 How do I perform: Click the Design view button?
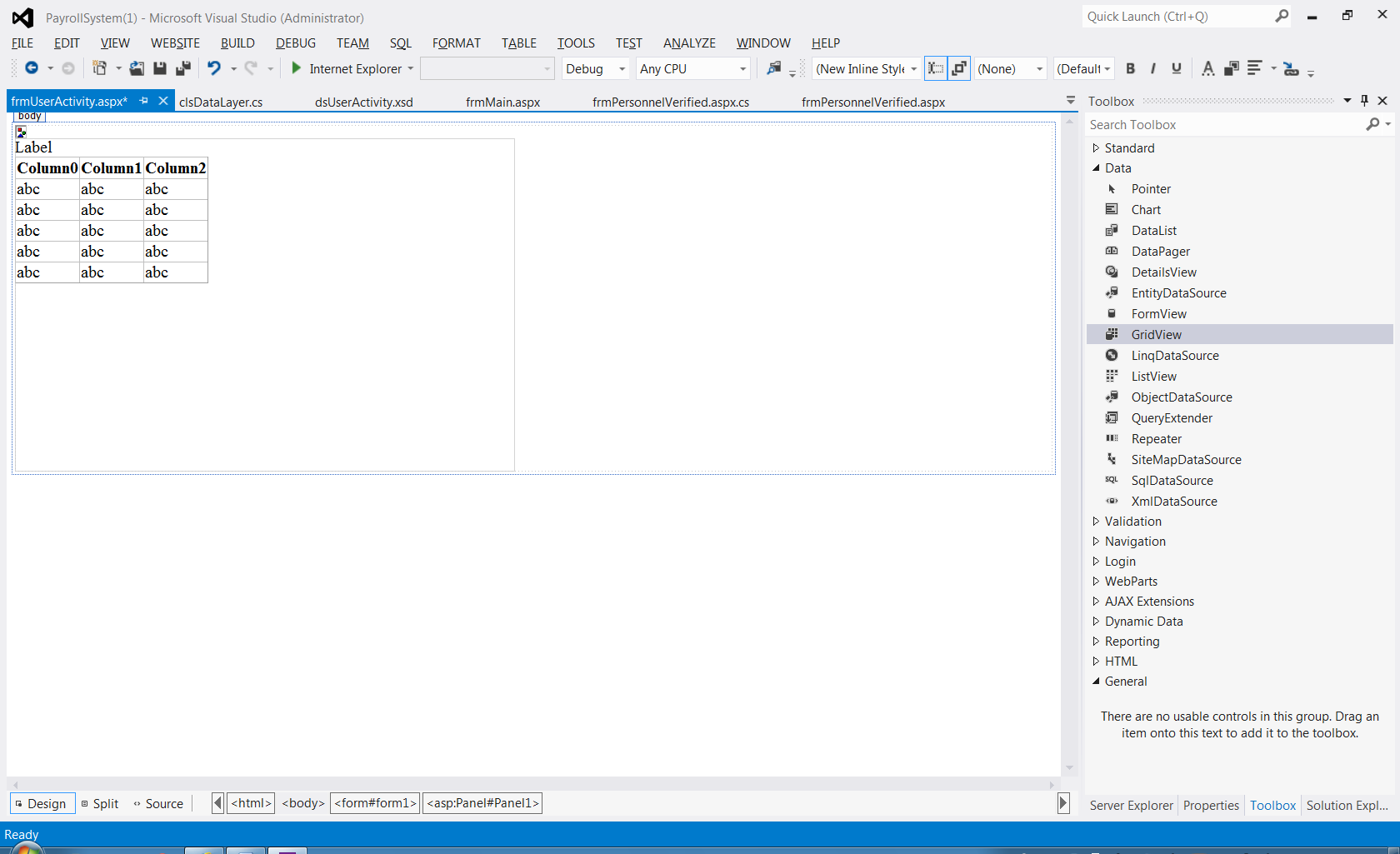coord(42,803)
